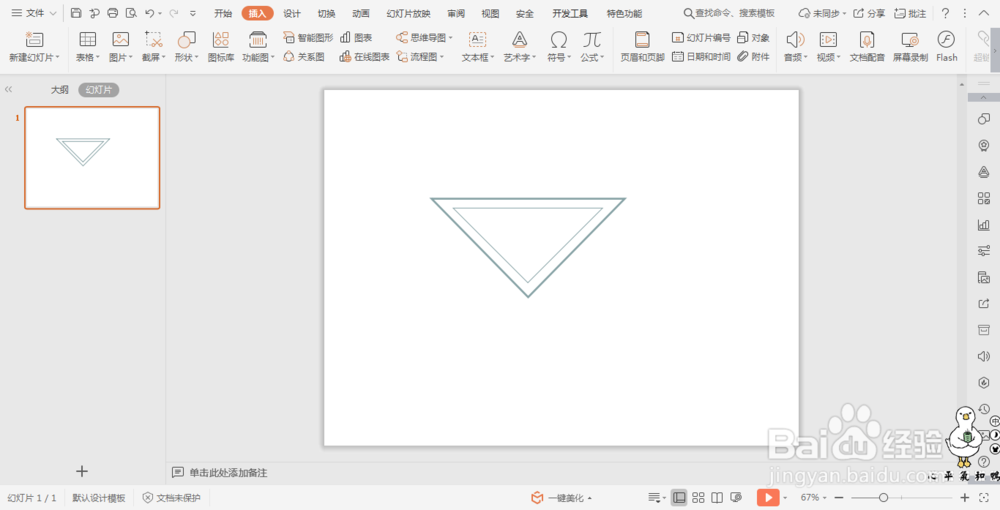
Task: Insert an 在线图表 online chart
Action: click(364, 57)
